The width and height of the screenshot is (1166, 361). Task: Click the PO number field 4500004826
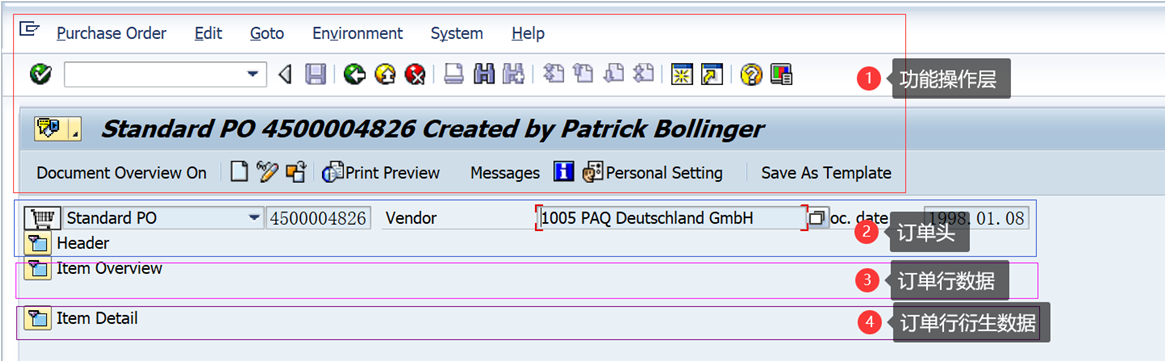click(318, 218)
